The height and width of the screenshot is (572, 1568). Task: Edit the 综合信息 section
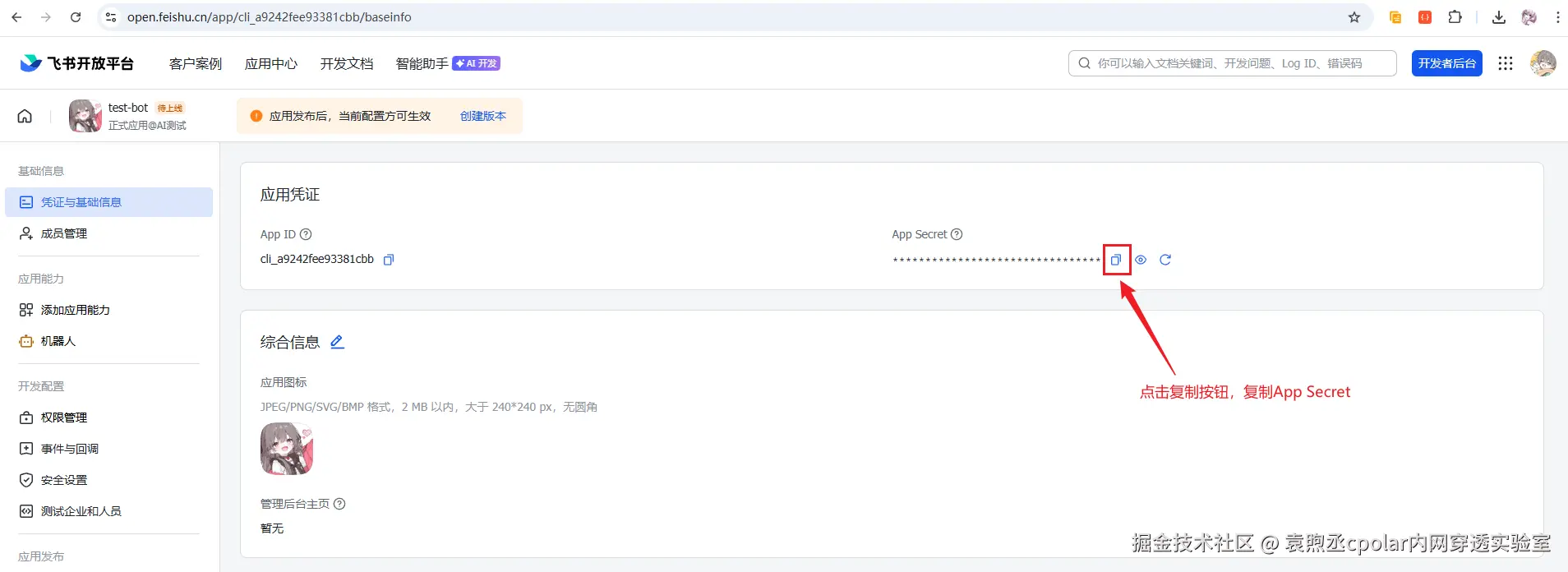[x=337, y=342]
